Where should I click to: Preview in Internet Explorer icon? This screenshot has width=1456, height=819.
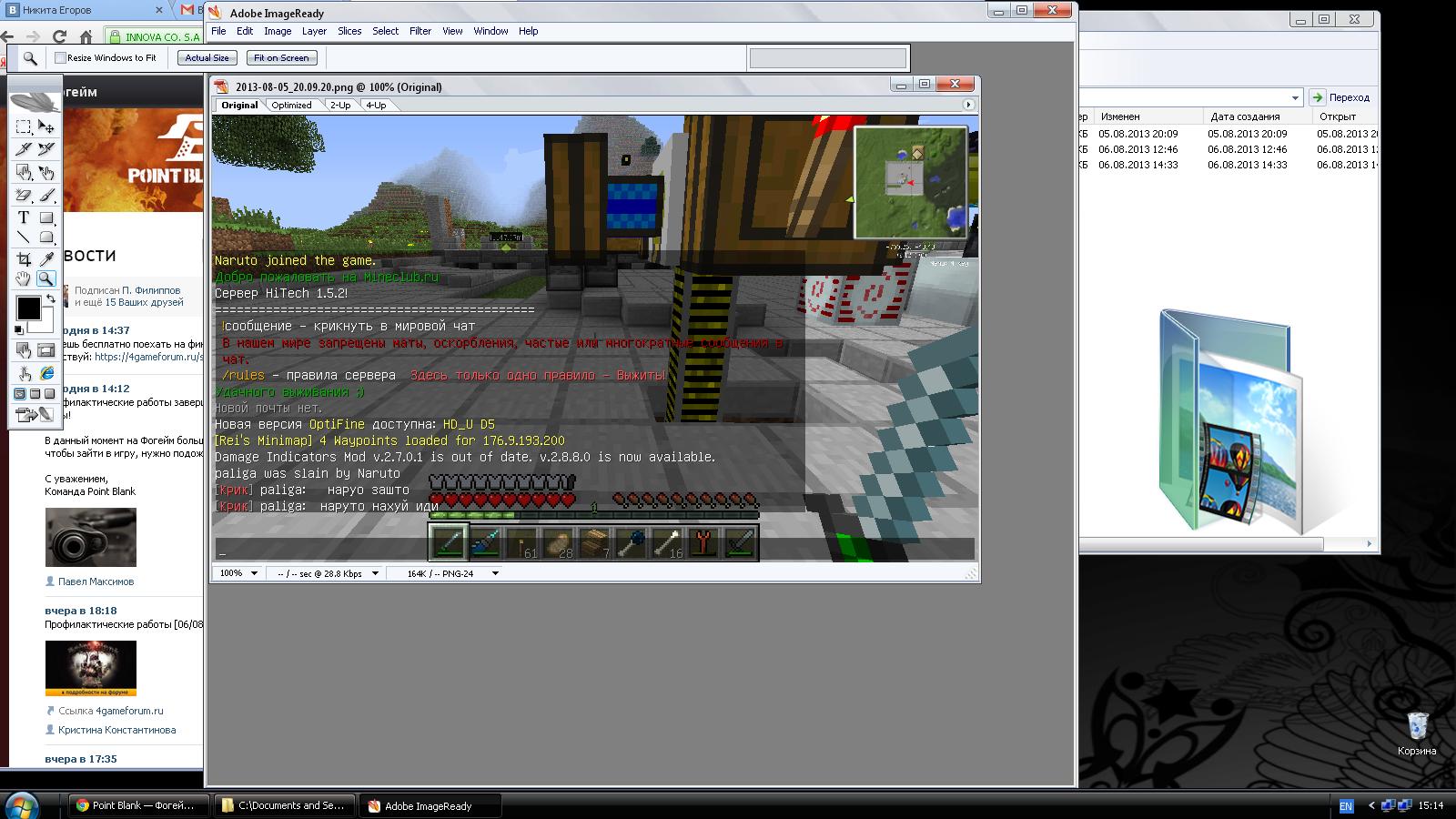[x=46, y=373]
